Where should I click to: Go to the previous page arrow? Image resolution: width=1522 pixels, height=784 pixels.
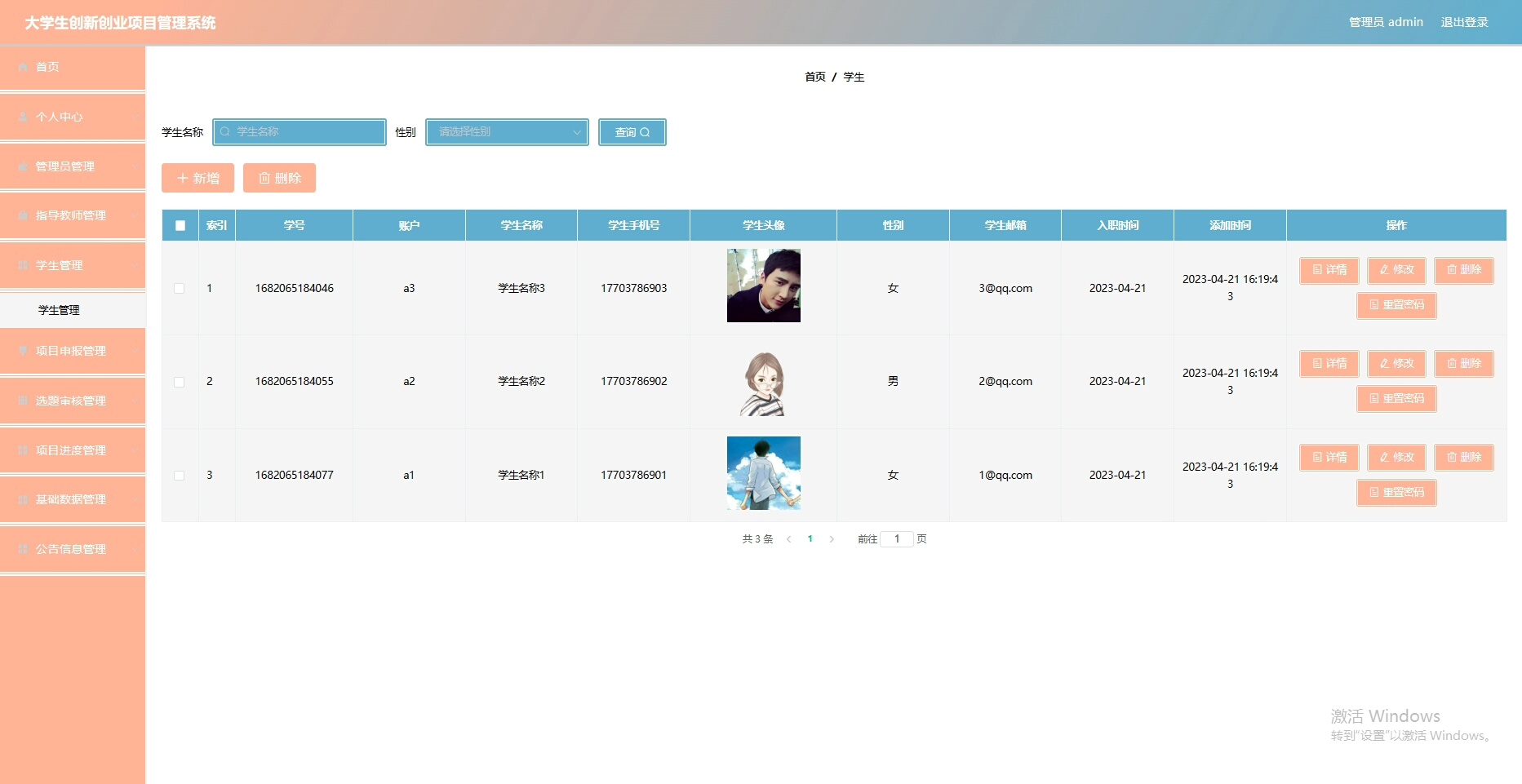[x=788, y=539]
